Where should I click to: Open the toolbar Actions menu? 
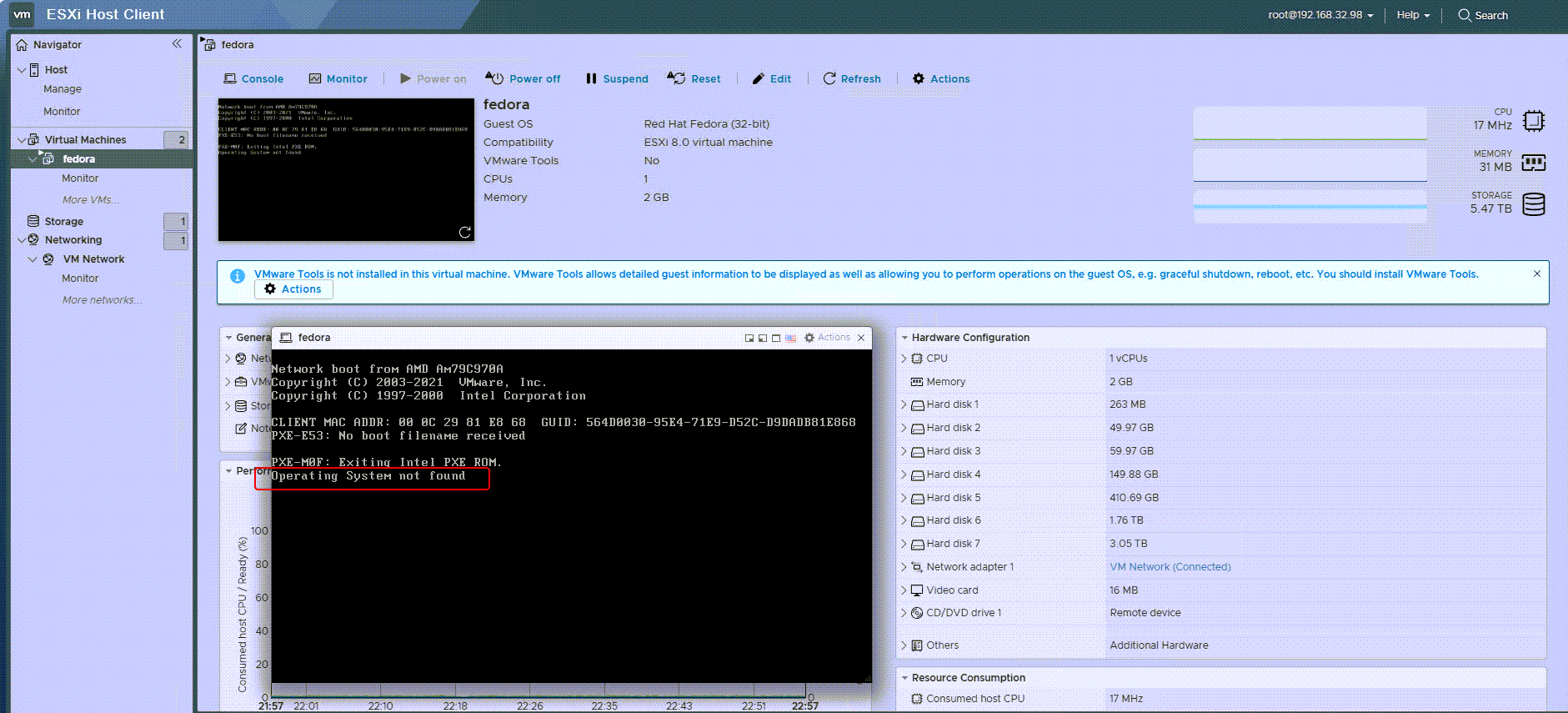tap(941, 78)
